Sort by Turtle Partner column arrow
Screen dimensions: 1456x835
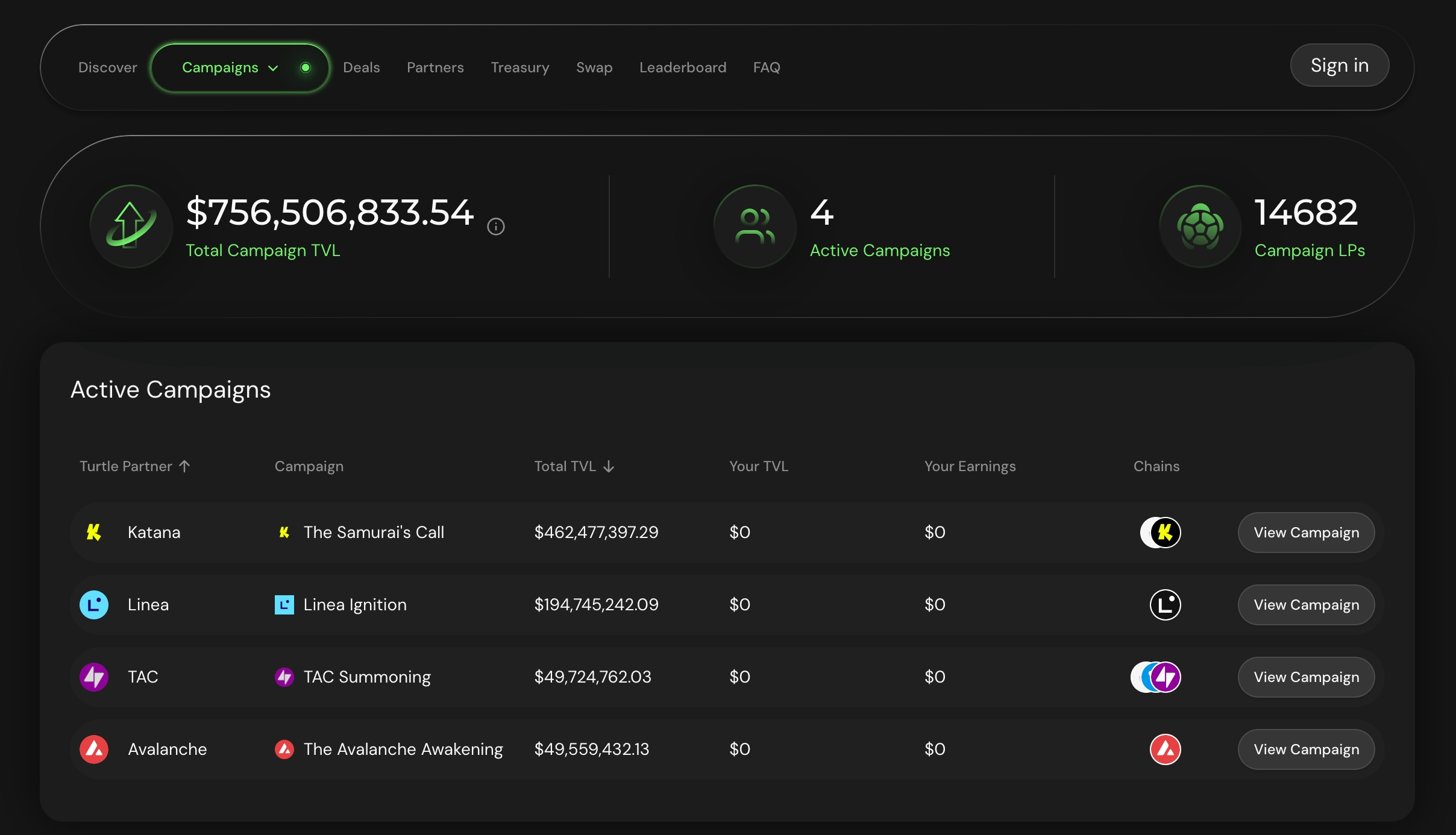(185, 466)
